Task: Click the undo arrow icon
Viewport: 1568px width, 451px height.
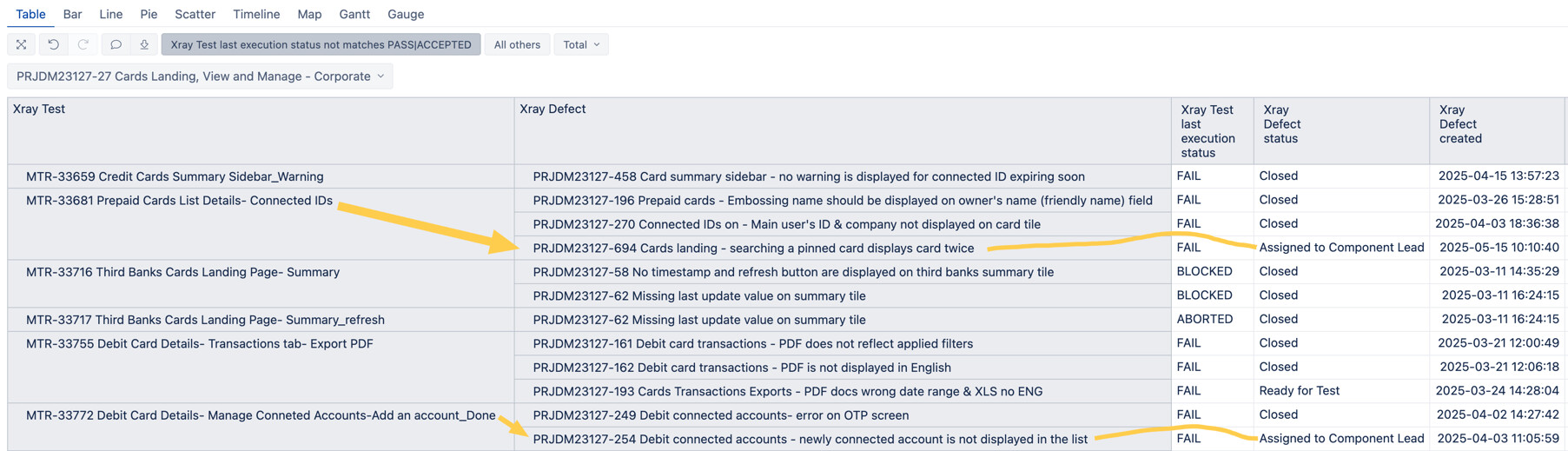Action: 53,44
